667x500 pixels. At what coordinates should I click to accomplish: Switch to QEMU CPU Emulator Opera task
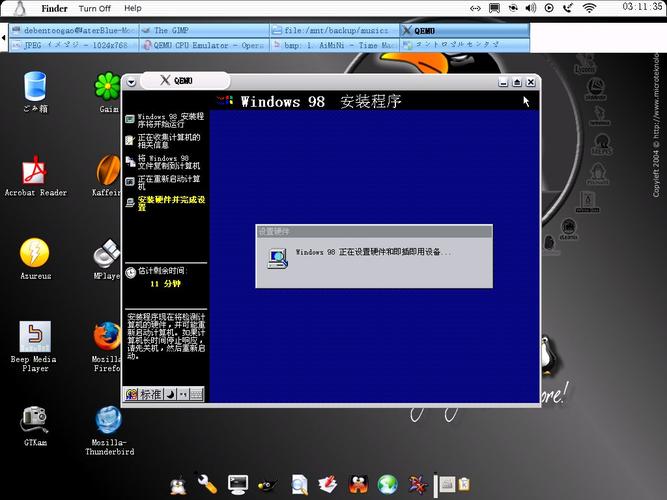coord(205,45)
